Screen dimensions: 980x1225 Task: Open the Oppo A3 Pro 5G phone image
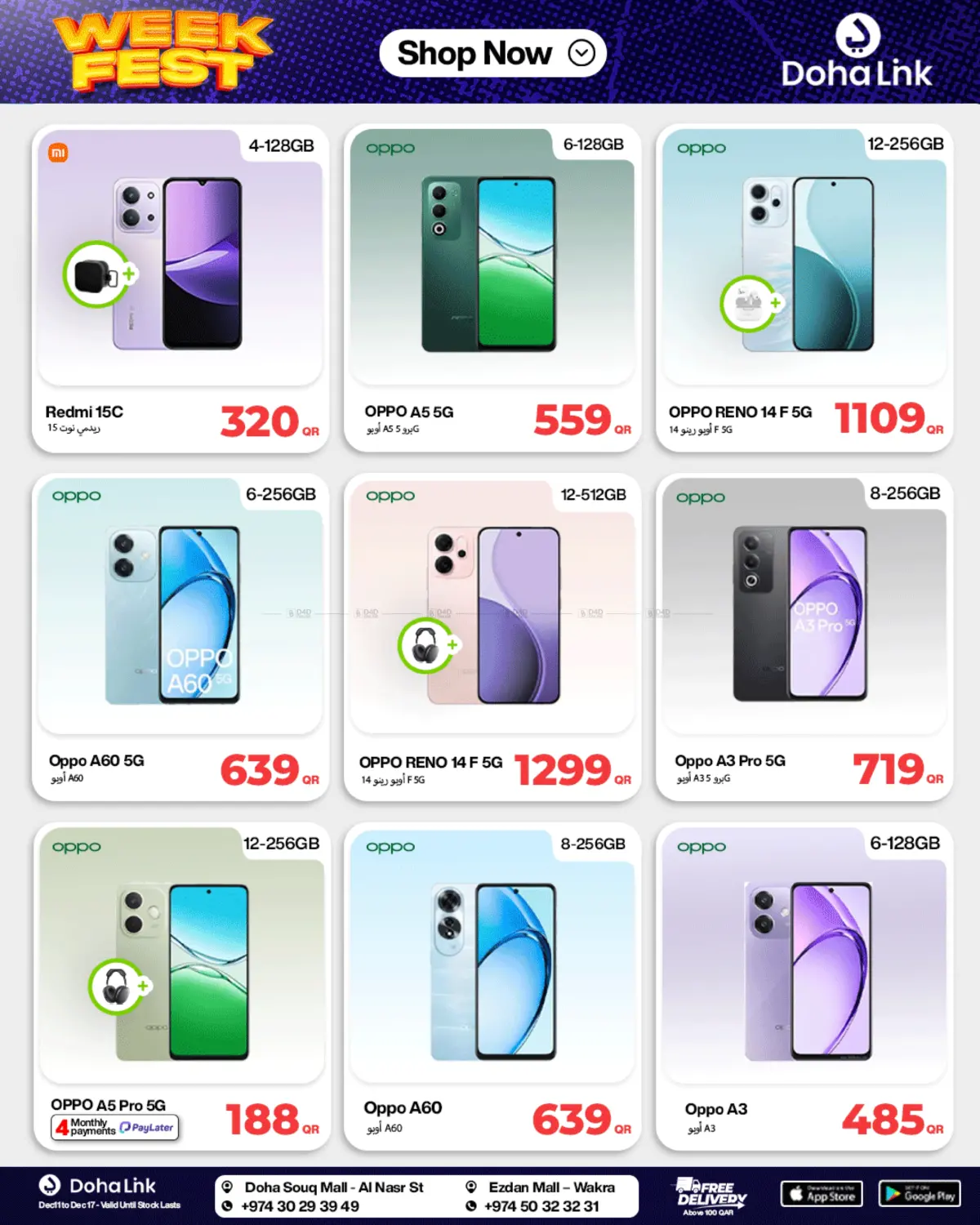pyautogui.click(x=800, y=613)
